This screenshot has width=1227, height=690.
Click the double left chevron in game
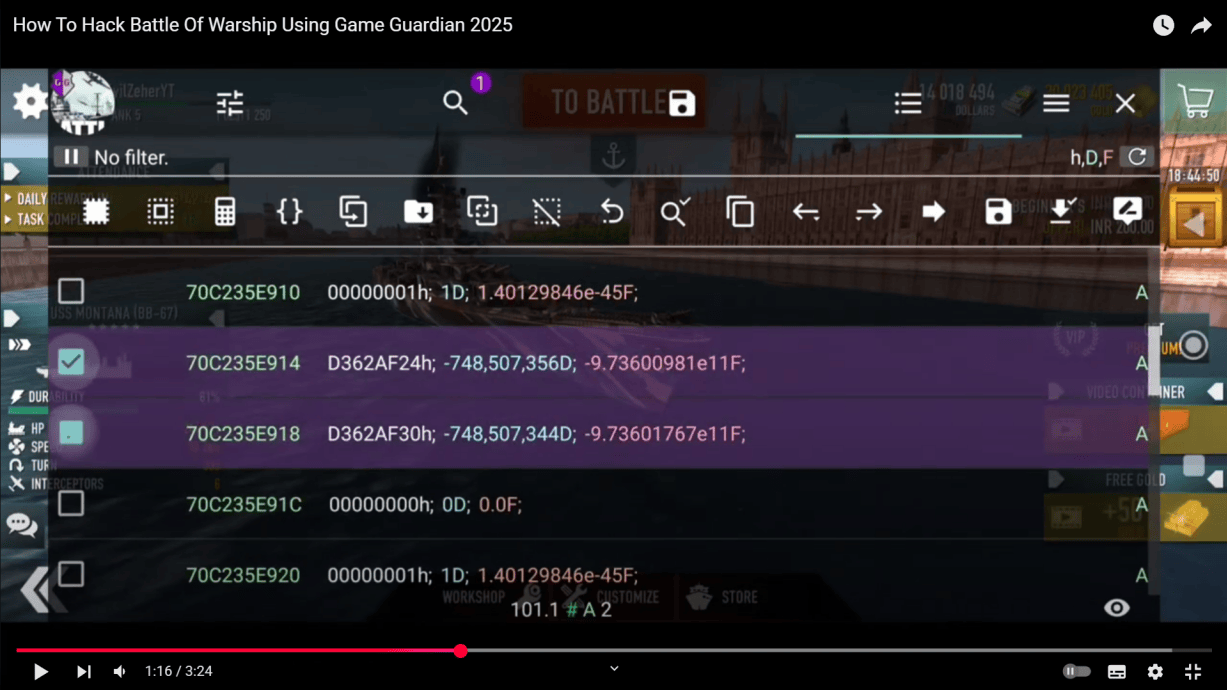[35, 591]
